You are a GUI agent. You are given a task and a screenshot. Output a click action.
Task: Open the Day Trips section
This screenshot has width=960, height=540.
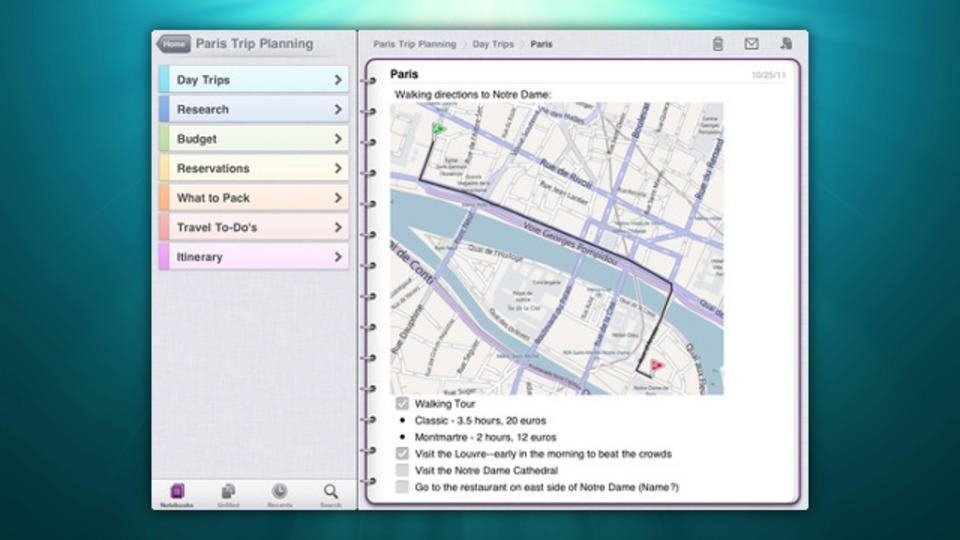254,80
